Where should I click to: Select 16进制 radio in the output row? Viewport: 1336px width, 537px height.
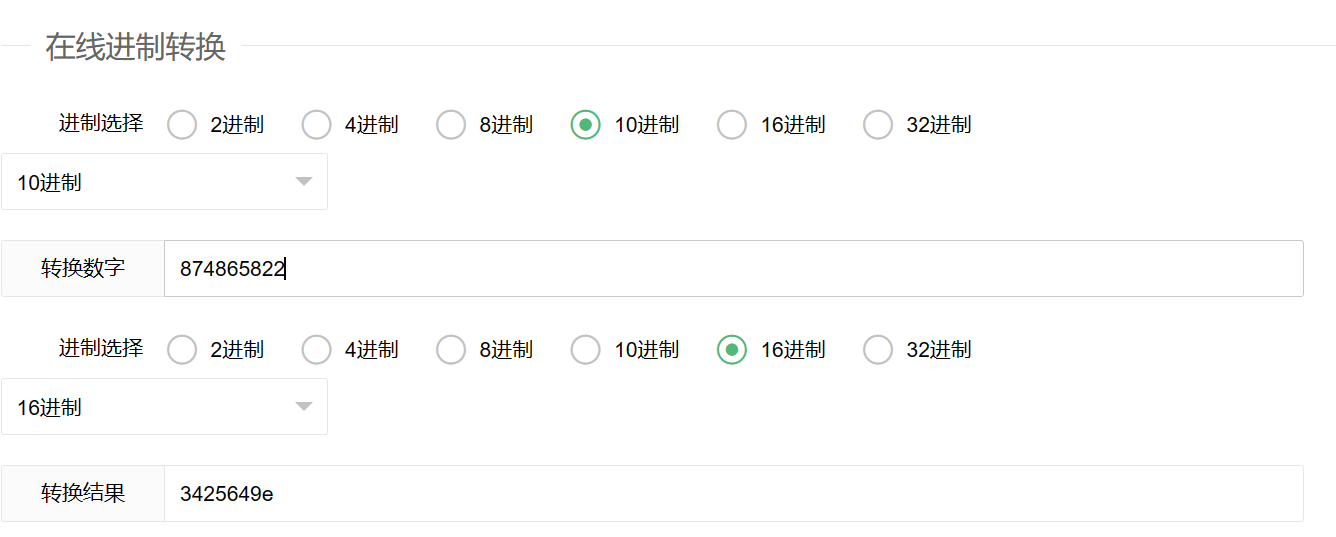(732, 350)
